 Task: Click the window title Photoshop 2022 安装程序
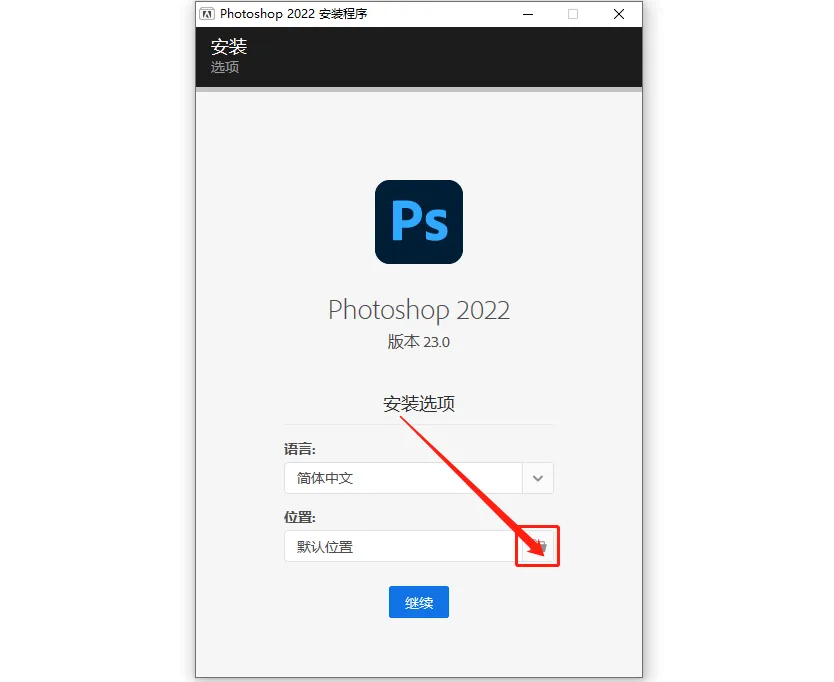click(294, 14)
